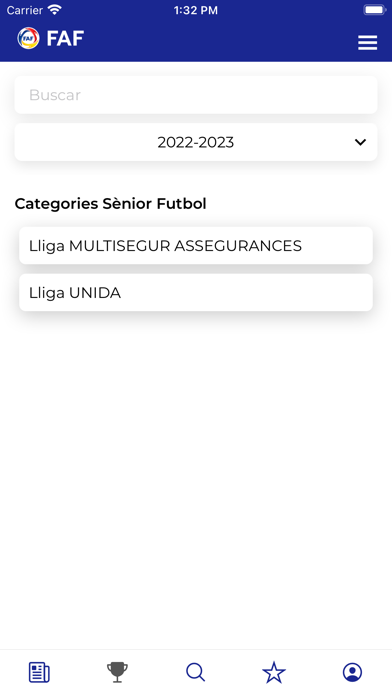Screen dimensions: 392x696
Task: Tap the 1:32 PM clock
Action: [196, 10]
